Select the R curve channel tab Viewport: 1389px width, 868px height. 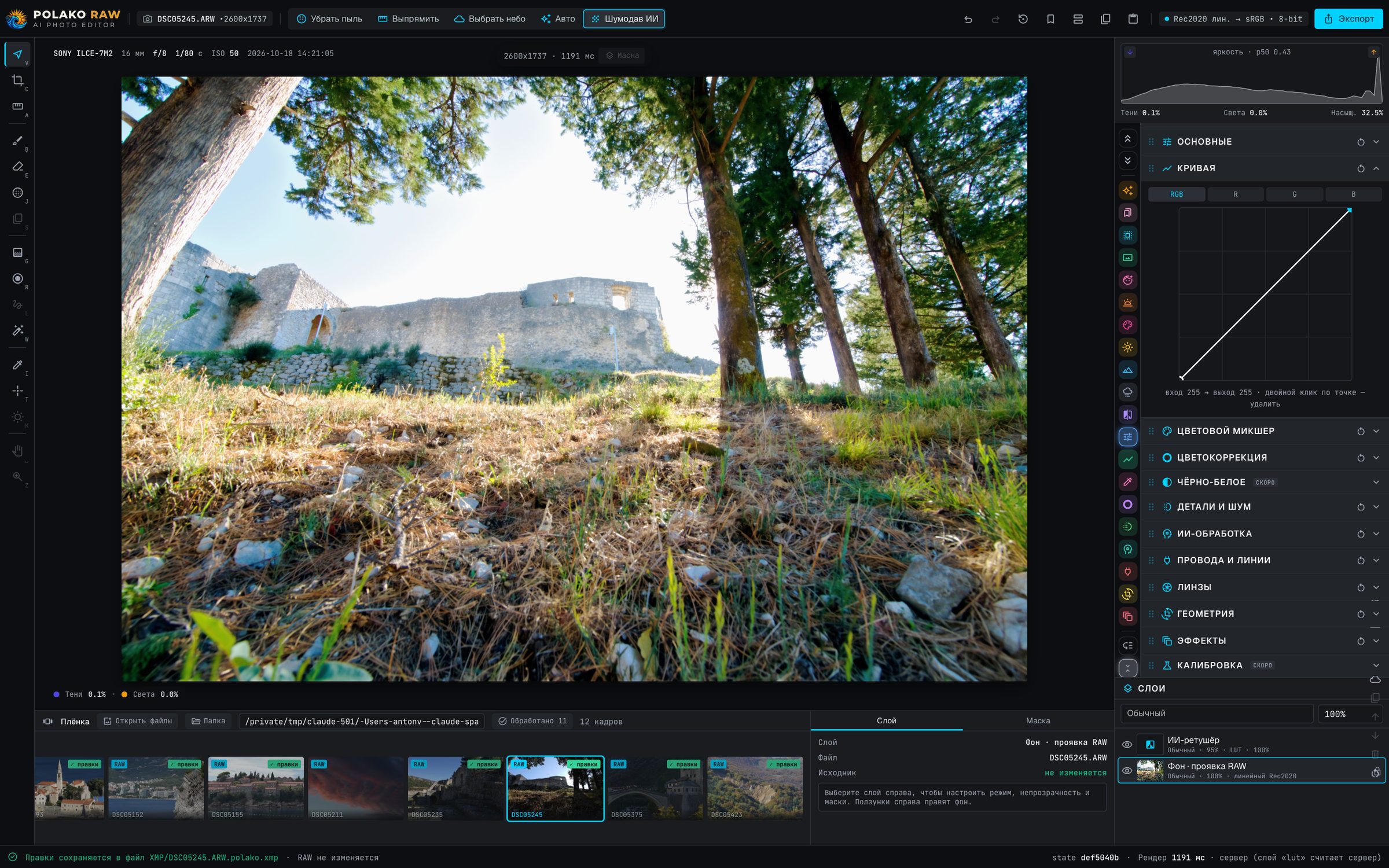[x=1236, y=194]
